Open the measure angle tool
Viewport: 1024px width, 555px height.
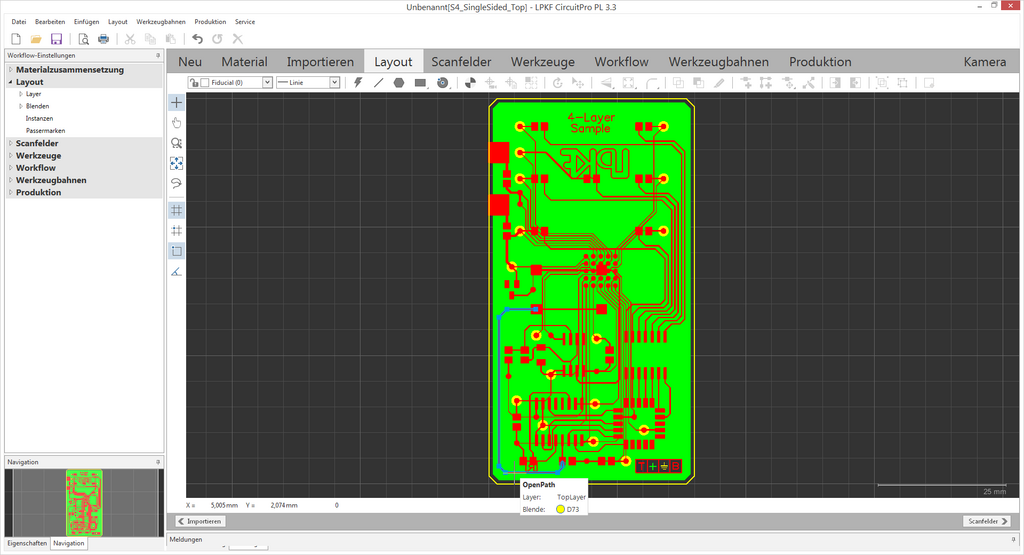[x=177, y=271]
